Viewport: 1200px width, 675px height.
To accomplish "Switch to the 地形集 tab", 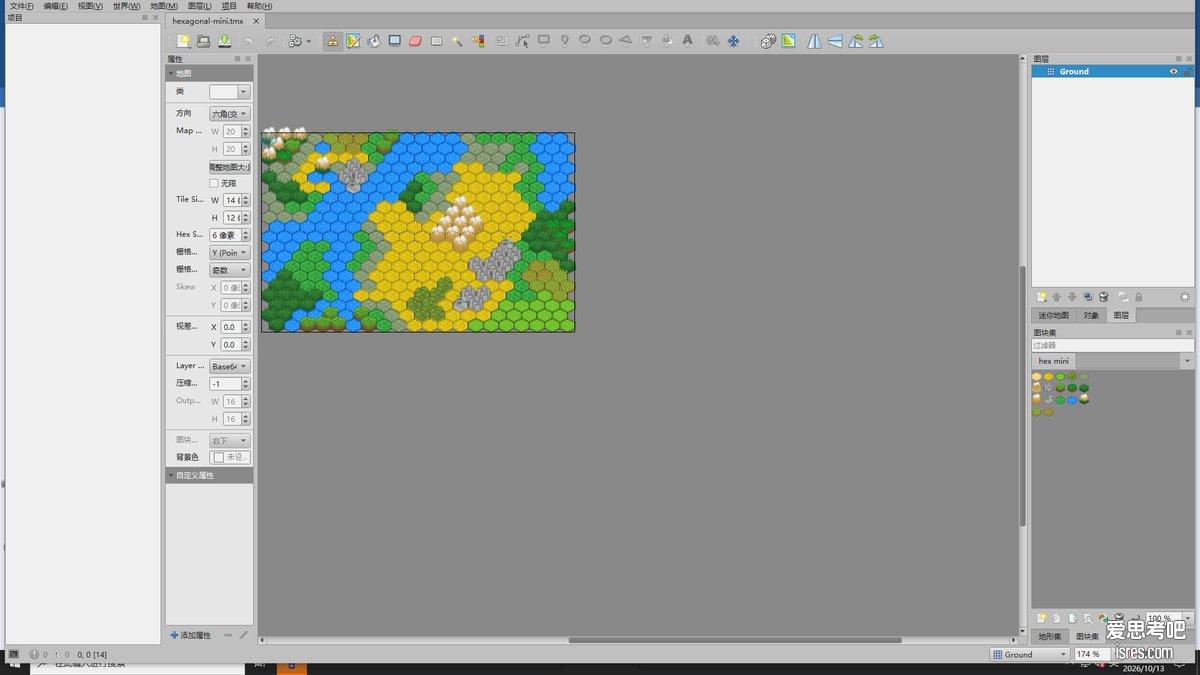I will point(1049,636).
